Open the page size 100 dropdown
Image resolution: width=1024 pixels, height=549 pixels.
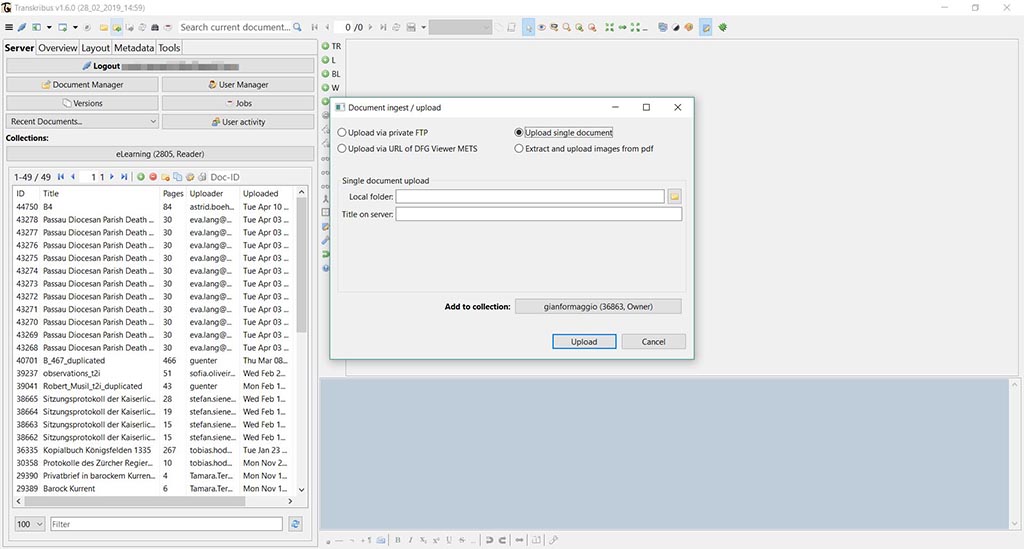[29, 524]
